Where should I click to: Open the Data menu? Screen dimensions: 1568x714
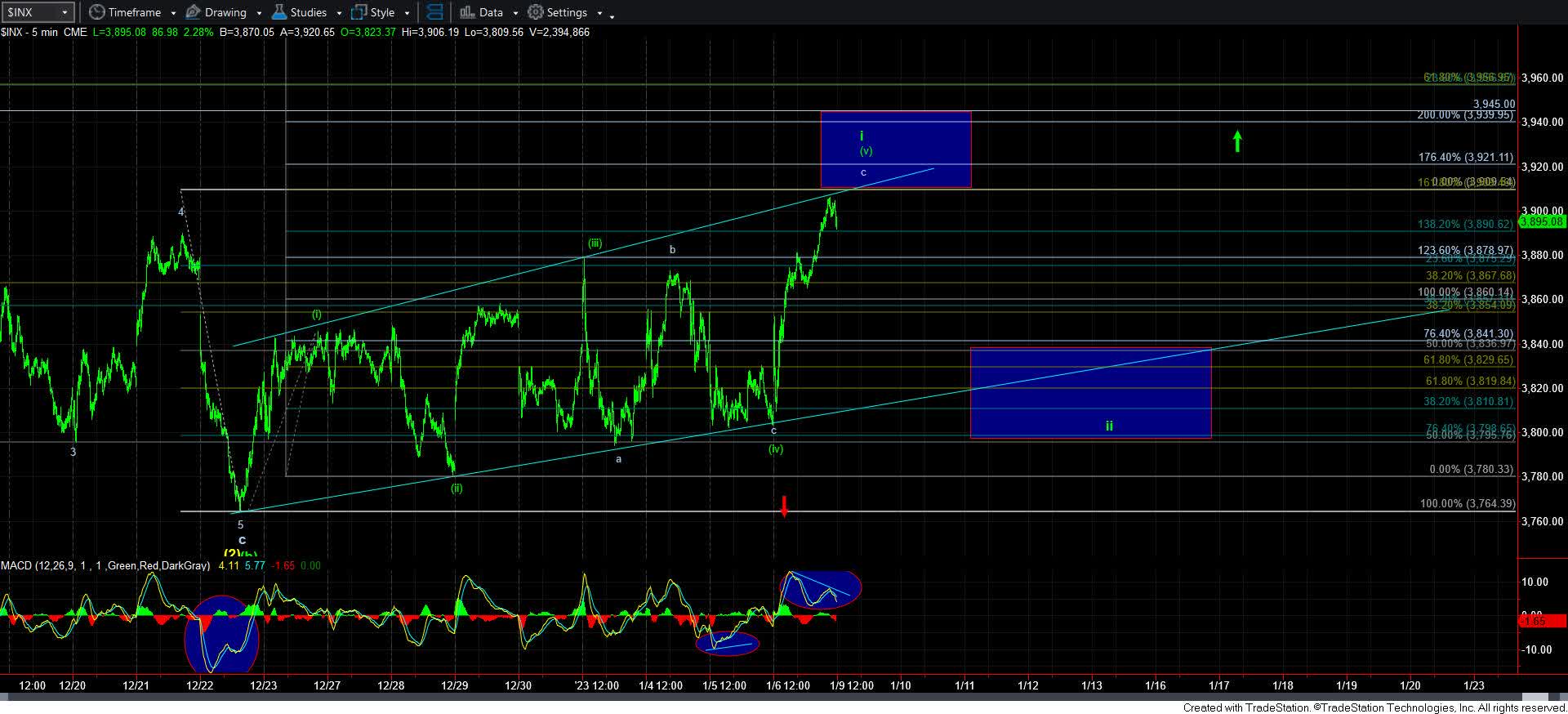coord(490,12)
